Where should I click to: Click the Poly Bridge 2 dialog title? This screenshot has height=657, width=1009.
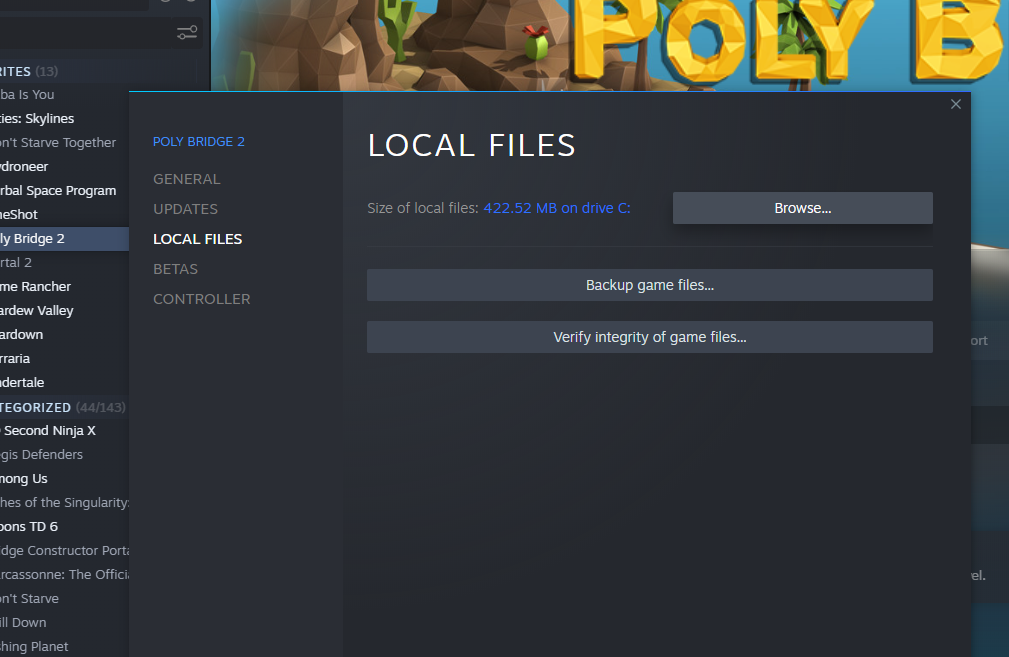tap(199, 142)
